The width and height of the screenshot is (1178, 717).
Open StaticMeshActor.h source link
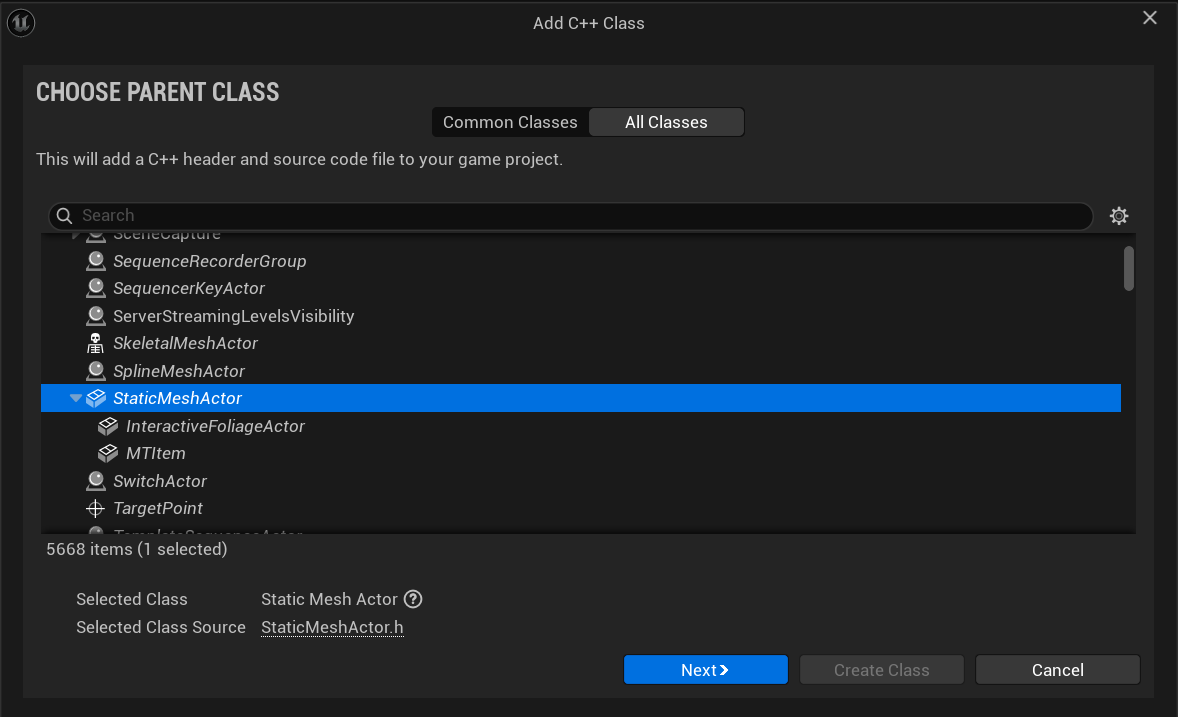(332, 628)
